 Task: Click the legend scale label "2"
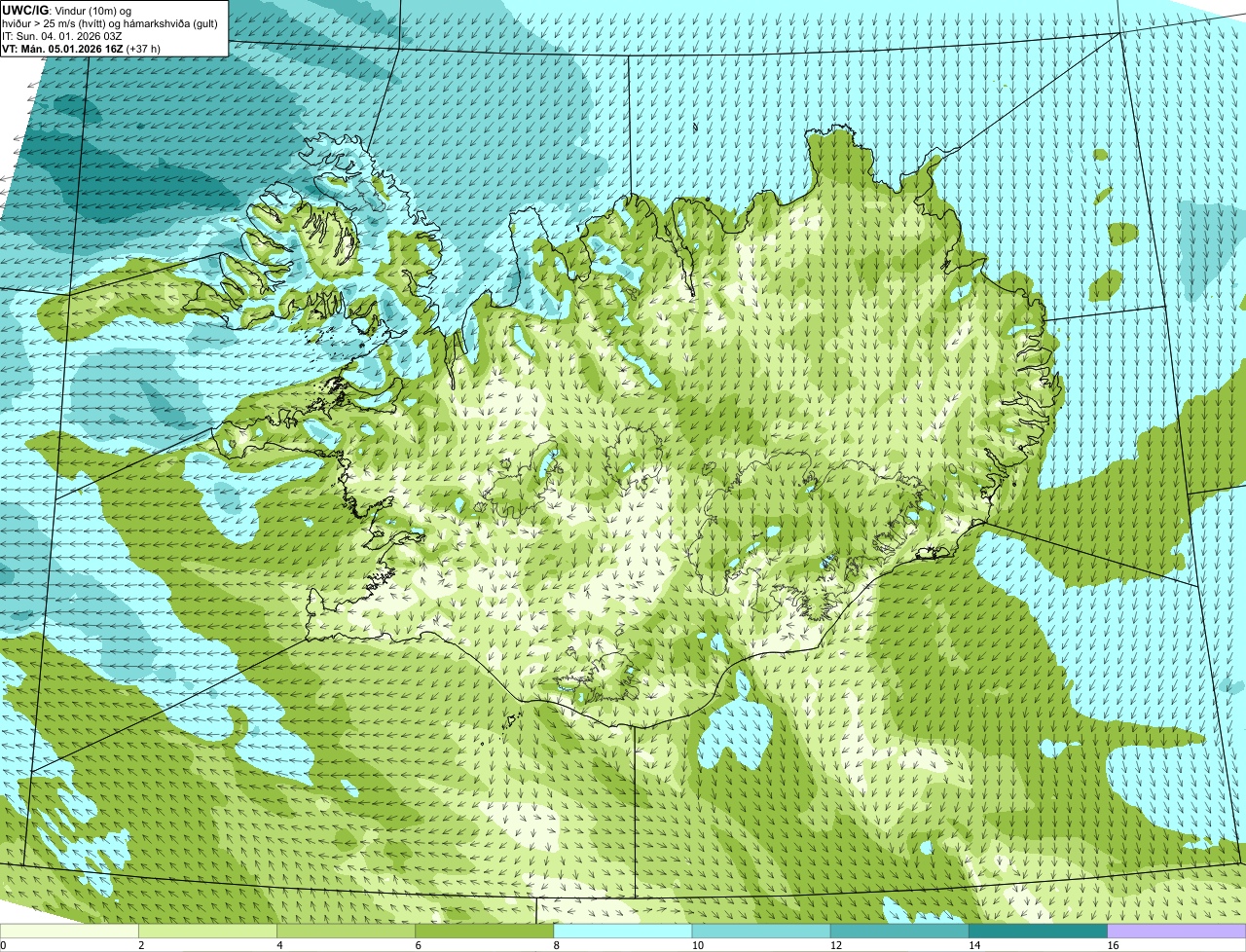pos(141,945)
